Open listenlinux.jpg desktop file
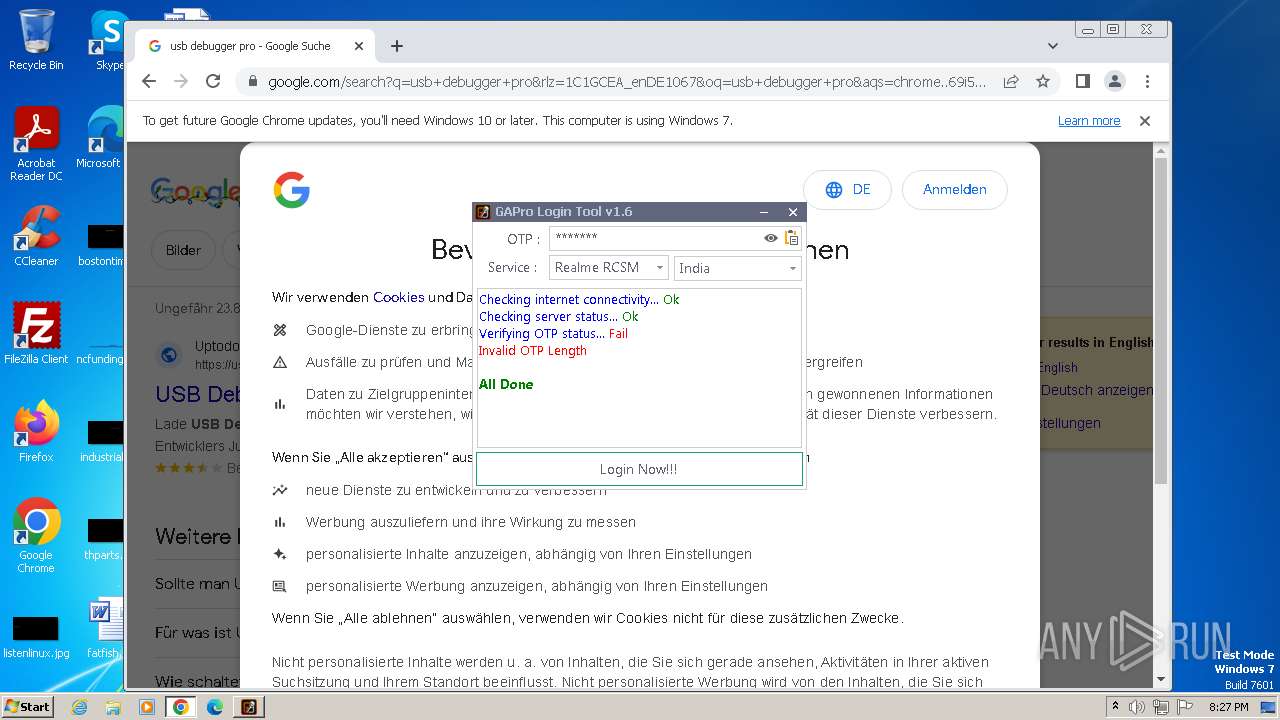Image resolution: width=1280 pixels, height=720 pixels. pos(36,637)
